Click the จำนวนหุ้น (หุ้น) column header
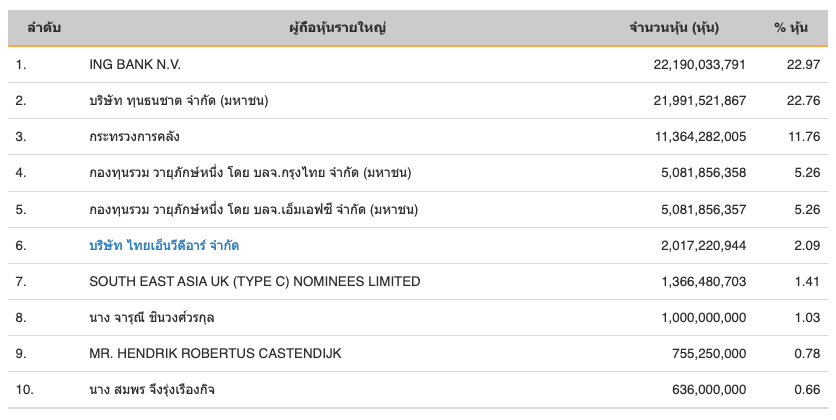Image resolution: width=836 pixels, height=420 pixels. [674, 28]
